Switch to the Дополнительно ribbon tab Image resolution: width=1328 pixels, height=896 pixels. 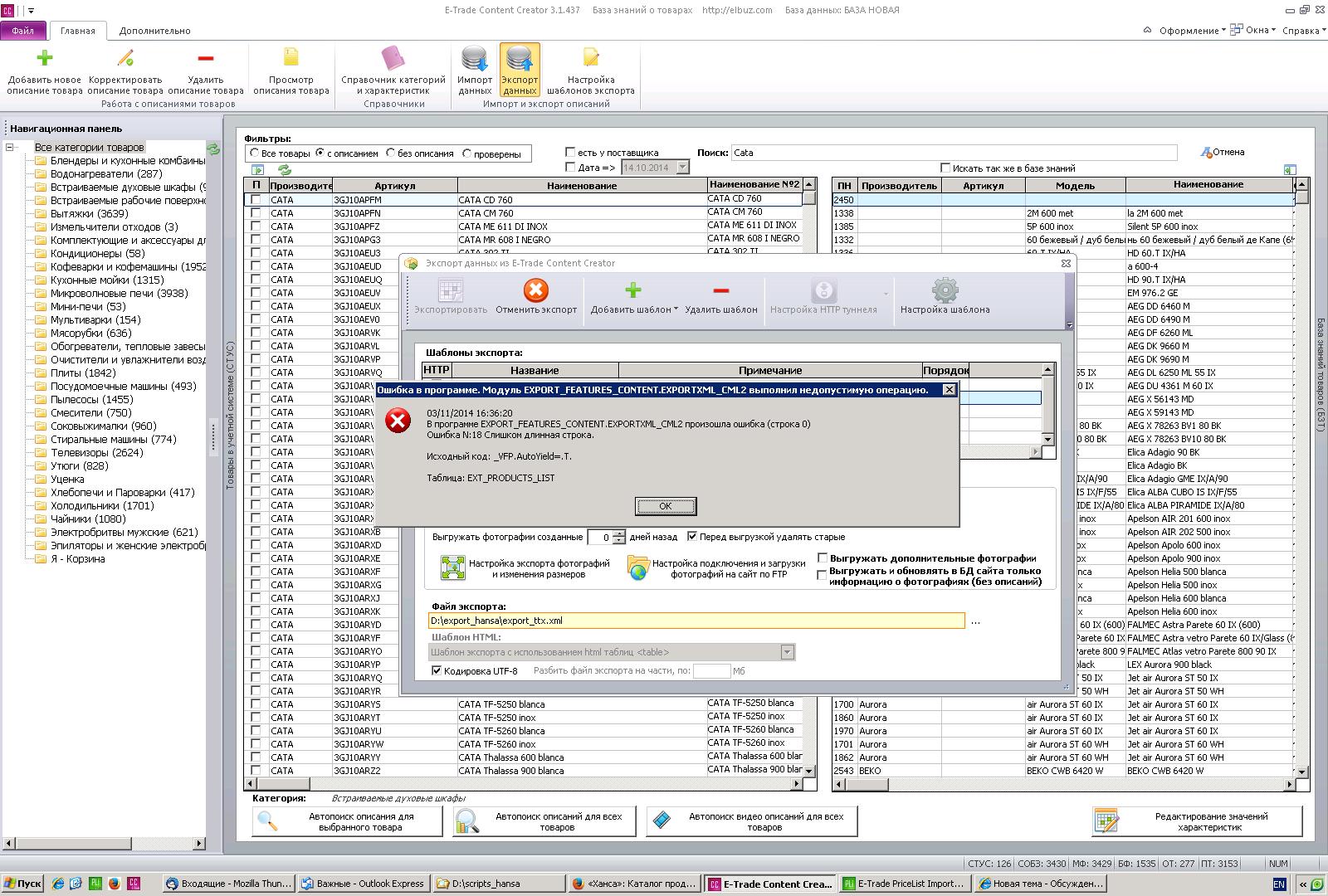155,31
